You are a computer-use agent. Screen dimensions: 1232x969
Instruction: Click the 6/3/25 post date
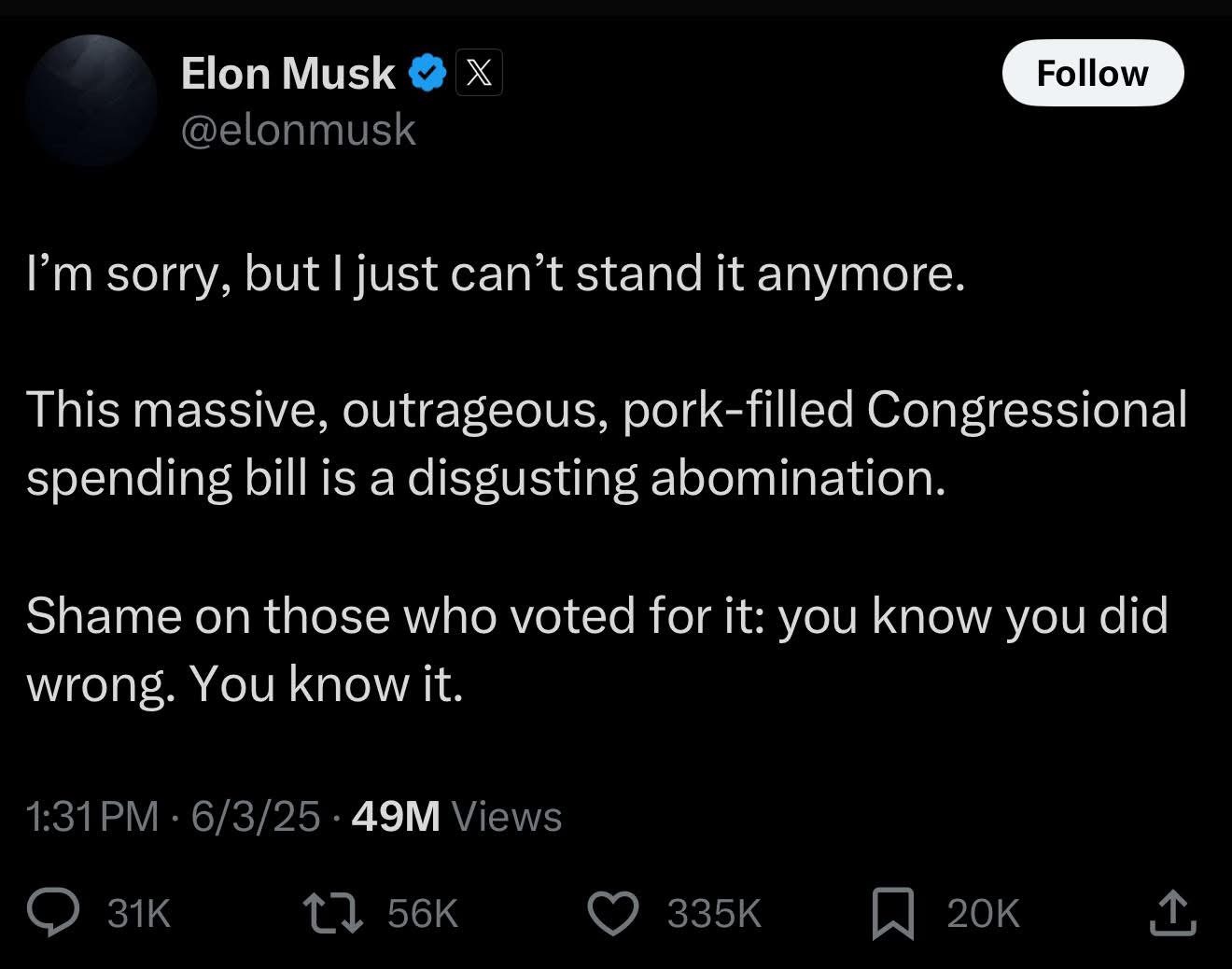[x=255, y=816]
